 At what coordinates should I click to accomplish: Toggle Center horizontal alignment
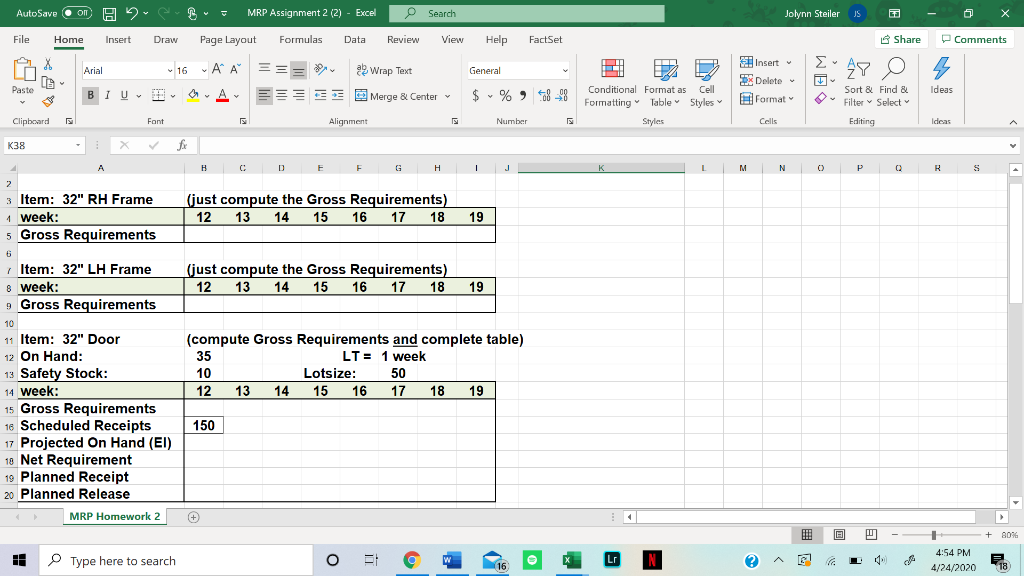[281, 95]
